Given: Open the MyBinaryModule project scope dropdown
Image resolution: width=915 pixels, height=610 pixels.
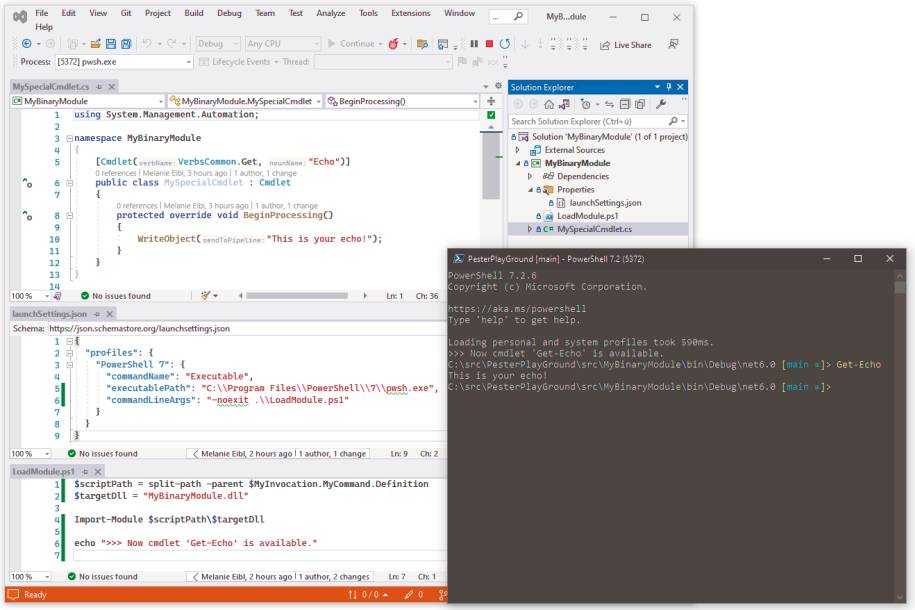Looking at the screenshot, I should pos(88,101).
